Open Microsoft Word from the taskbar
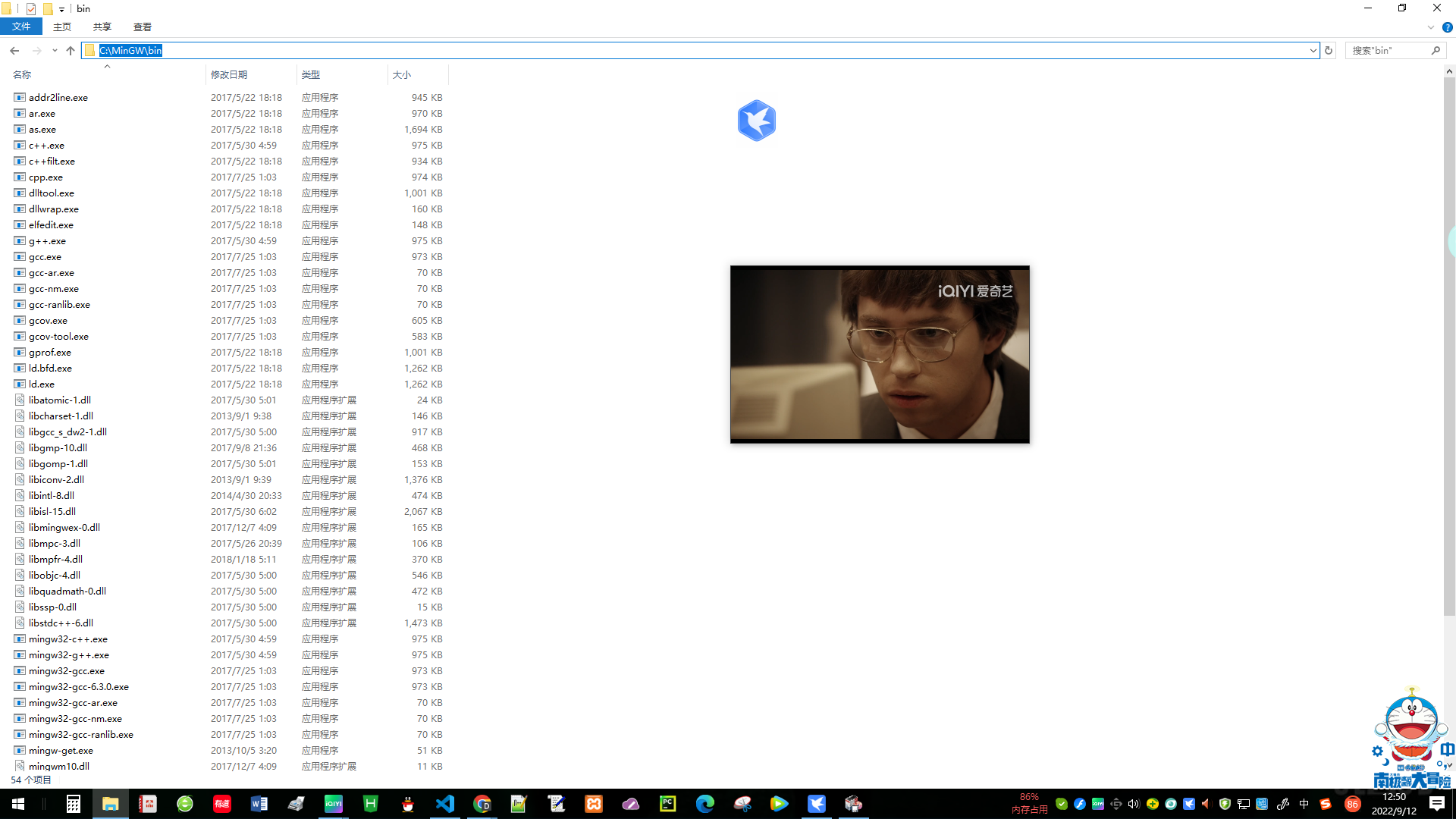Screen dimensions: 1456x819 click(259, 804)
